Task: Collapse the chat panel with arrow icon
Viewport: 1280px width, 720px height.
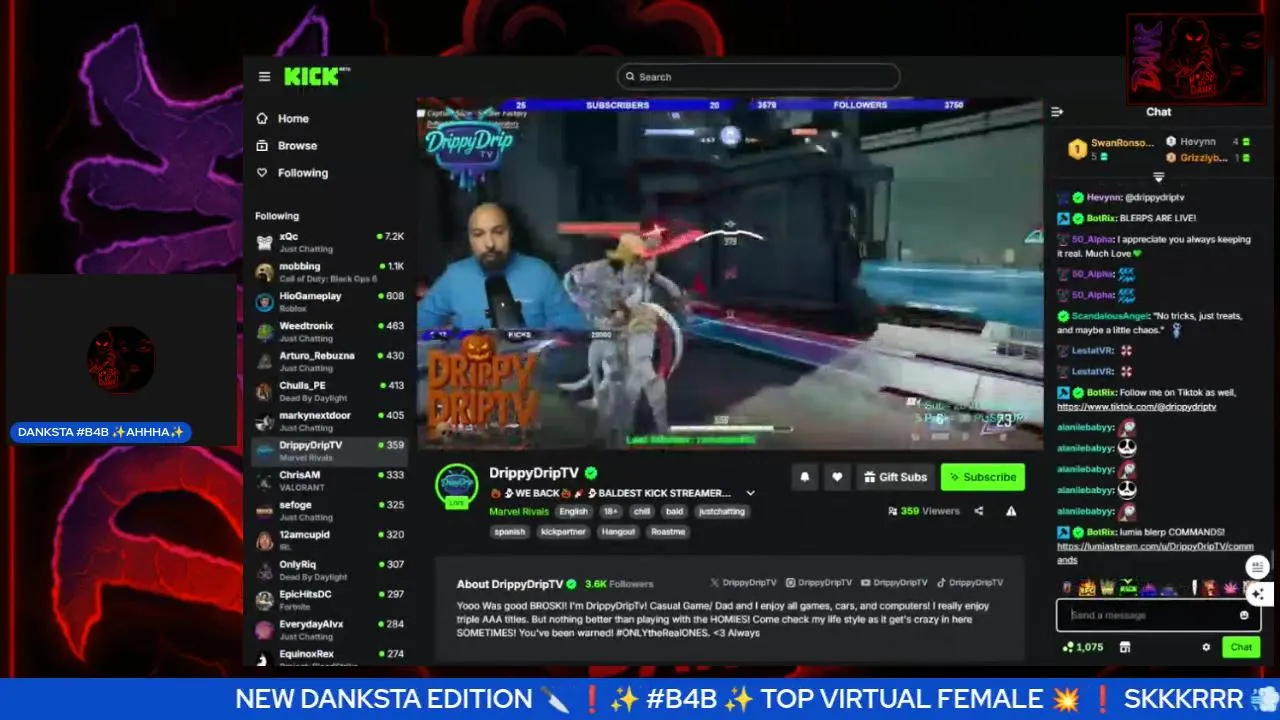Action: point(1057,112)
